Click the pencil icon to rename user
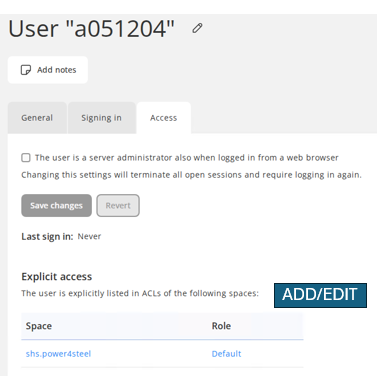377x387 pixels. click(197, 28)
